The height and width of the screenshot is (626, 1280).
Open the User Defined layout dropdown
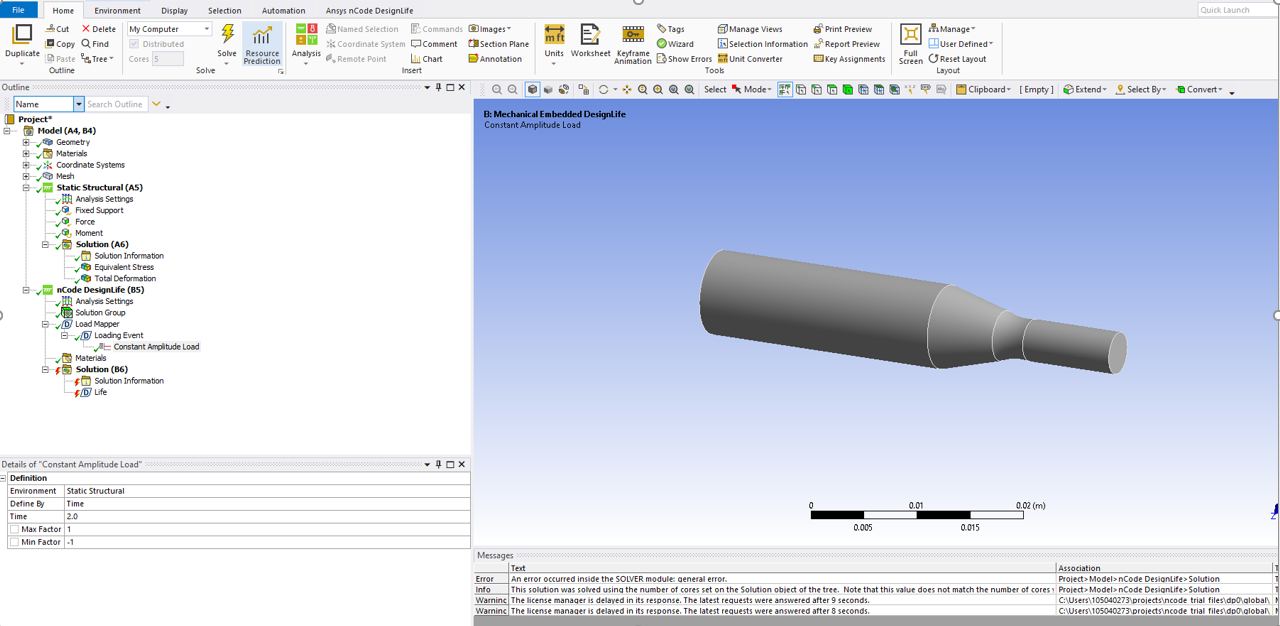(x=960, y=44)
